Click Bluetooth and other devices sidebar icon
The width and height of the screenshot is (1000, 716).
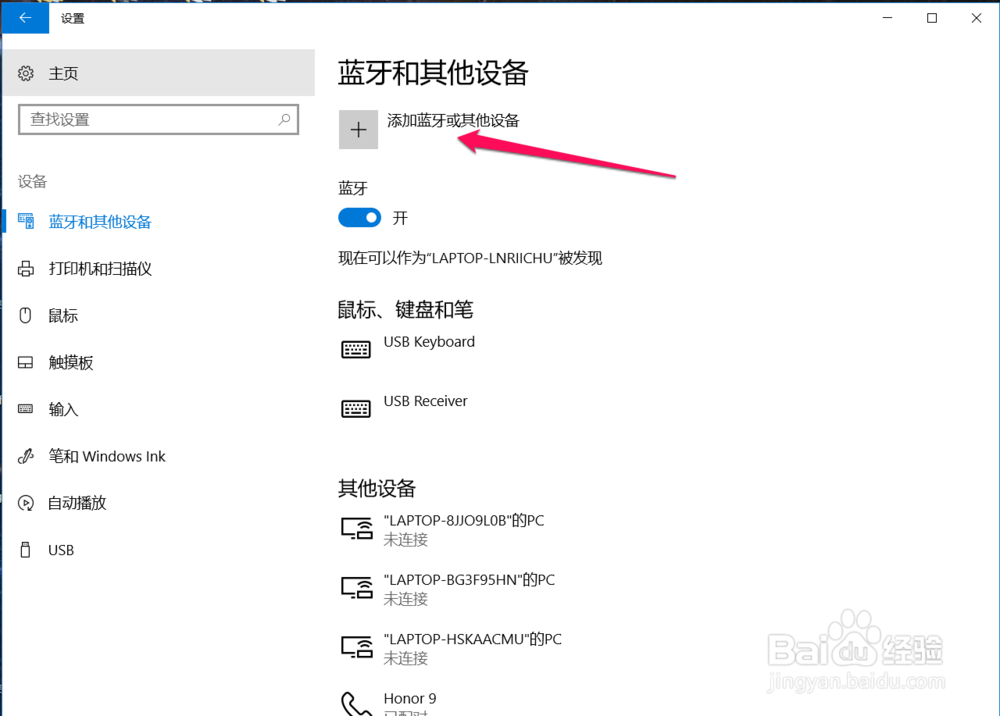click(x=26, y=221)
